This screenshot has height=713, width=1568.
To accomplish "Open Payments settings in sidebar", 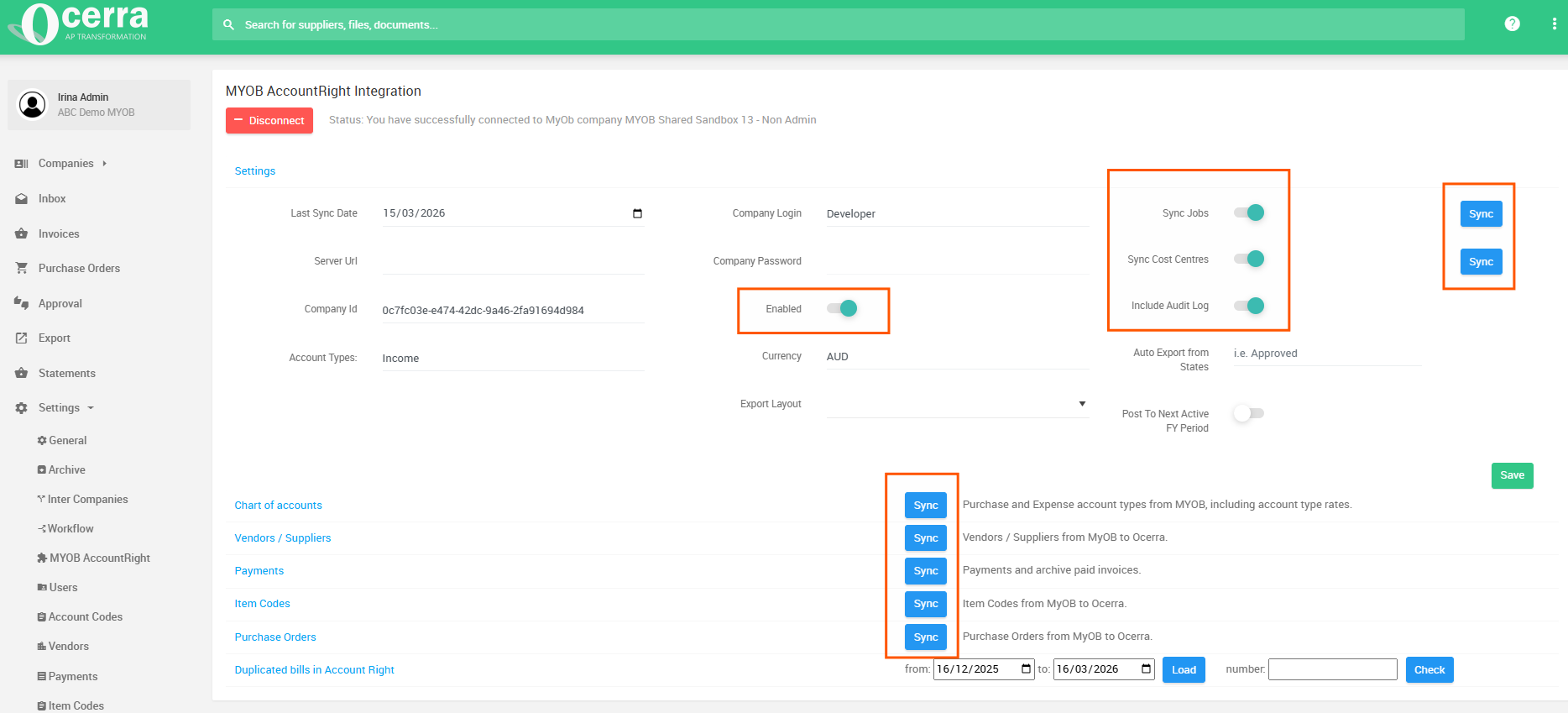I will click(x=67, y=676).
